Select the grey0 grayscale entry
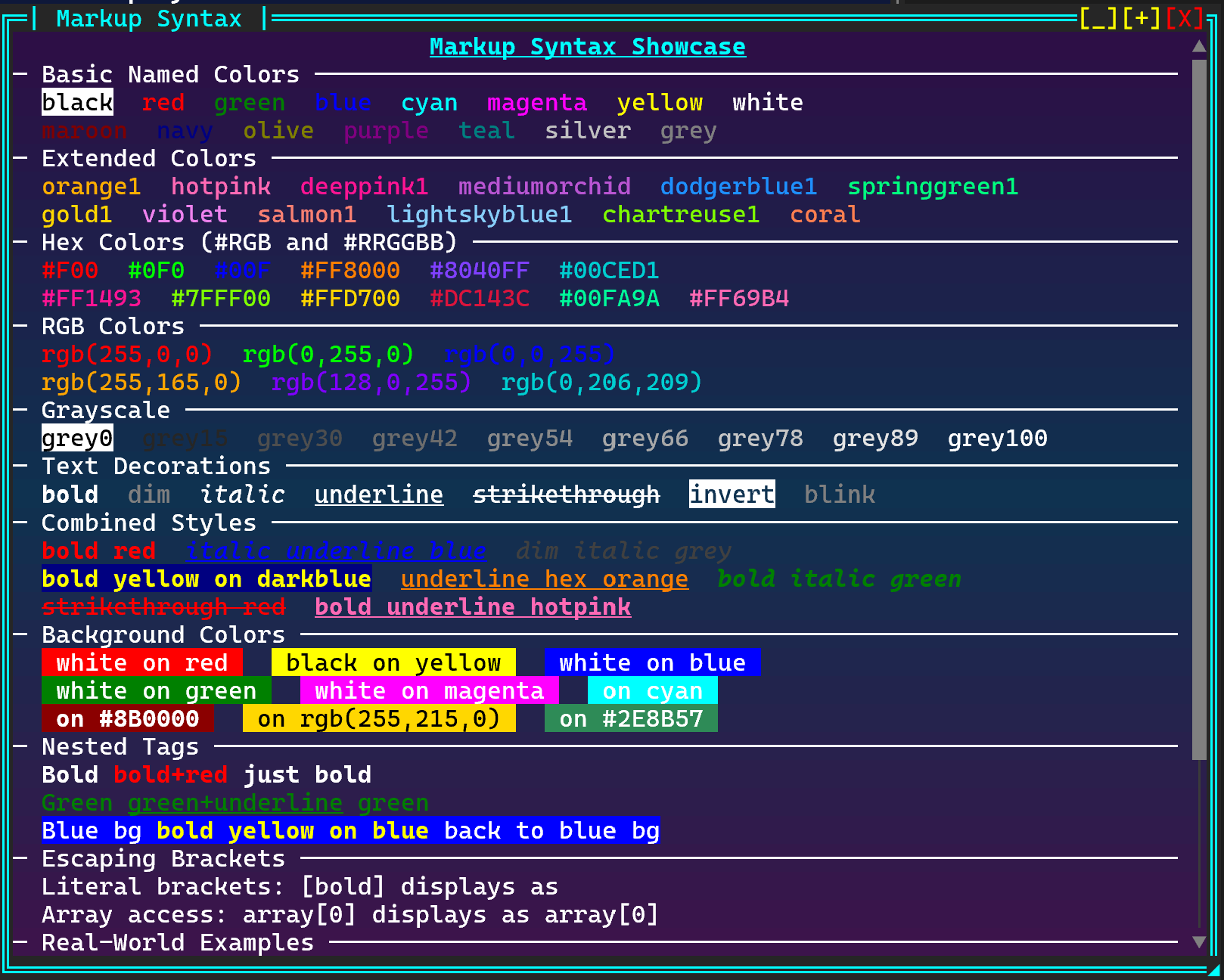Viewport: 1224px width, 980px height. point(77,438)
